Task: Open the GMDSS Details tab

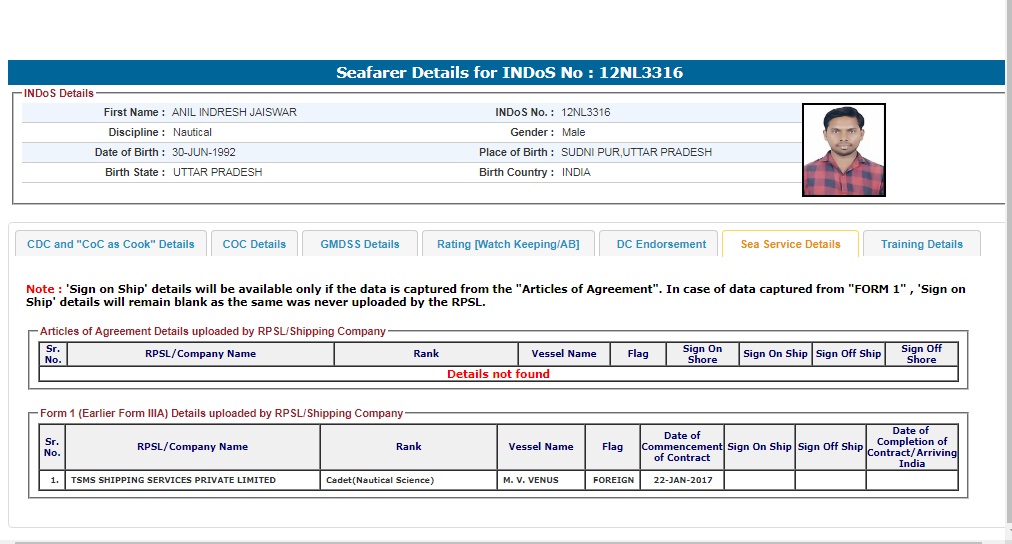Action: 360,244
